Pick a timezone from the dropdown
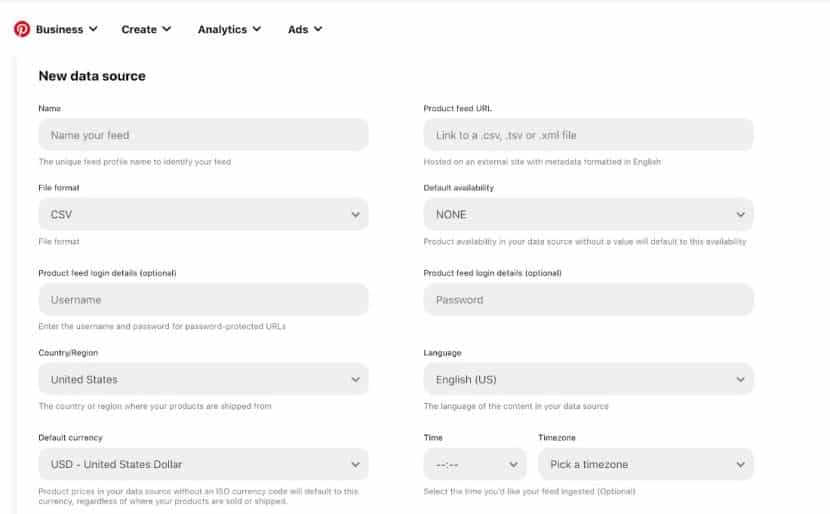Screen dimensions: 830x514 point(645,464)
